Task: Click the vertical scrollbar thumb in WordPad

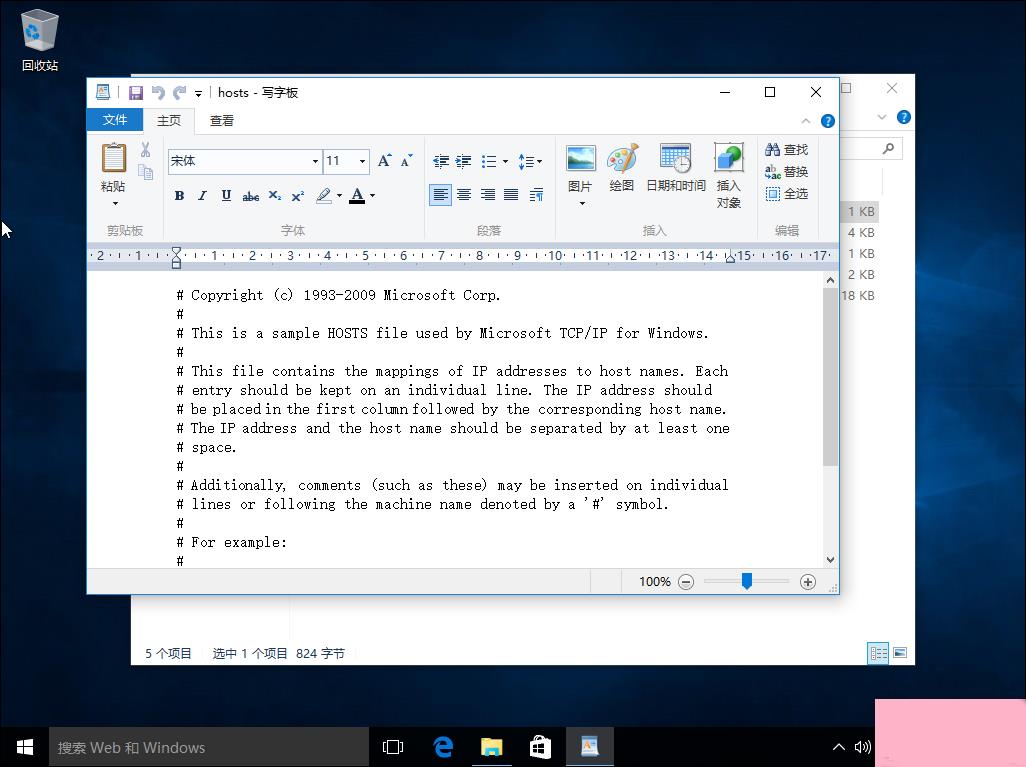Action: (830, 376)
